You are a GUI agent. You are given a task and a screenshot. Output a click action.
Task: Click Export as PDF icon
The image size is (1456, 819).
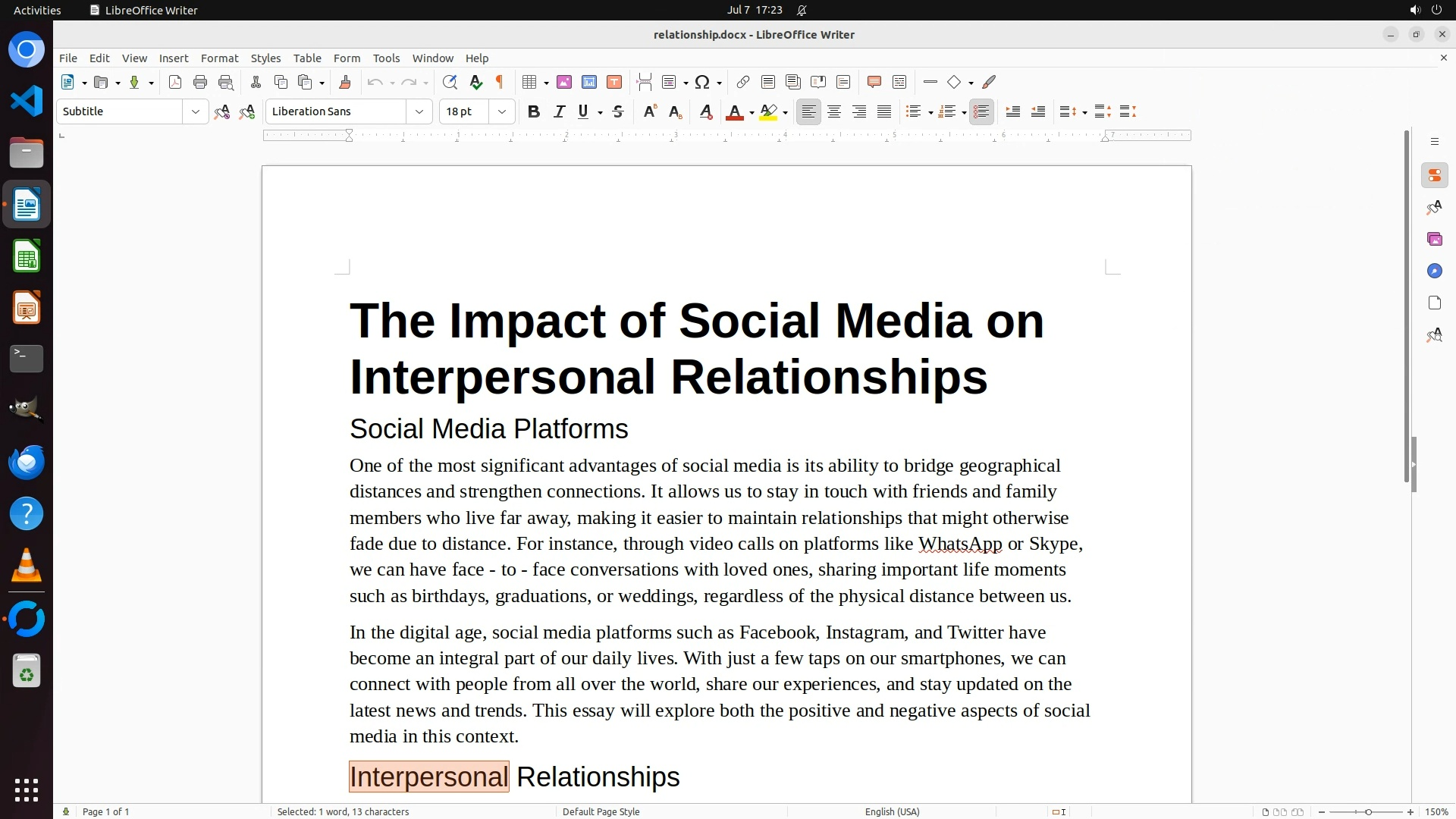click(175, 82)
